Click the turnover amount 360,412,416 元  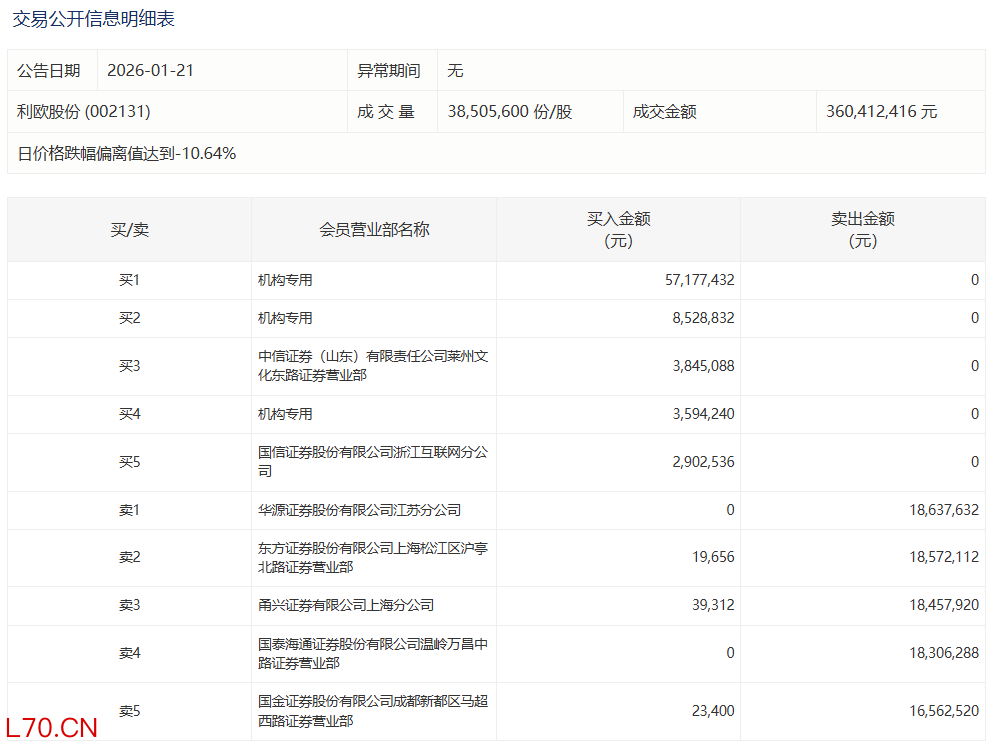(x=882, y=112)
